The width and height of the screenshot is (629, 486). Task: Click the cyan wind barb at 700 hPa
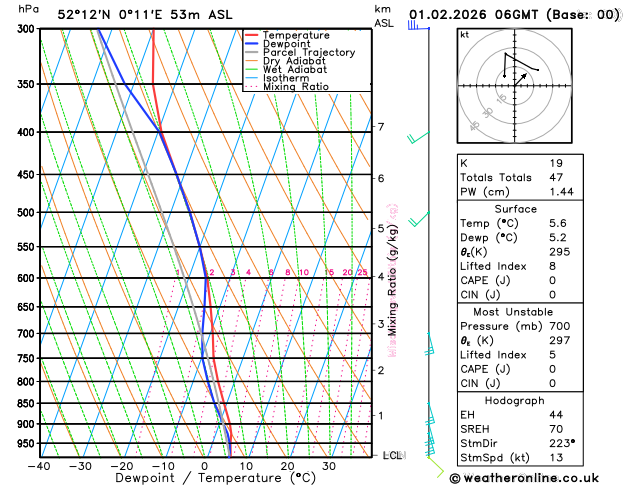tap(429, 344)
